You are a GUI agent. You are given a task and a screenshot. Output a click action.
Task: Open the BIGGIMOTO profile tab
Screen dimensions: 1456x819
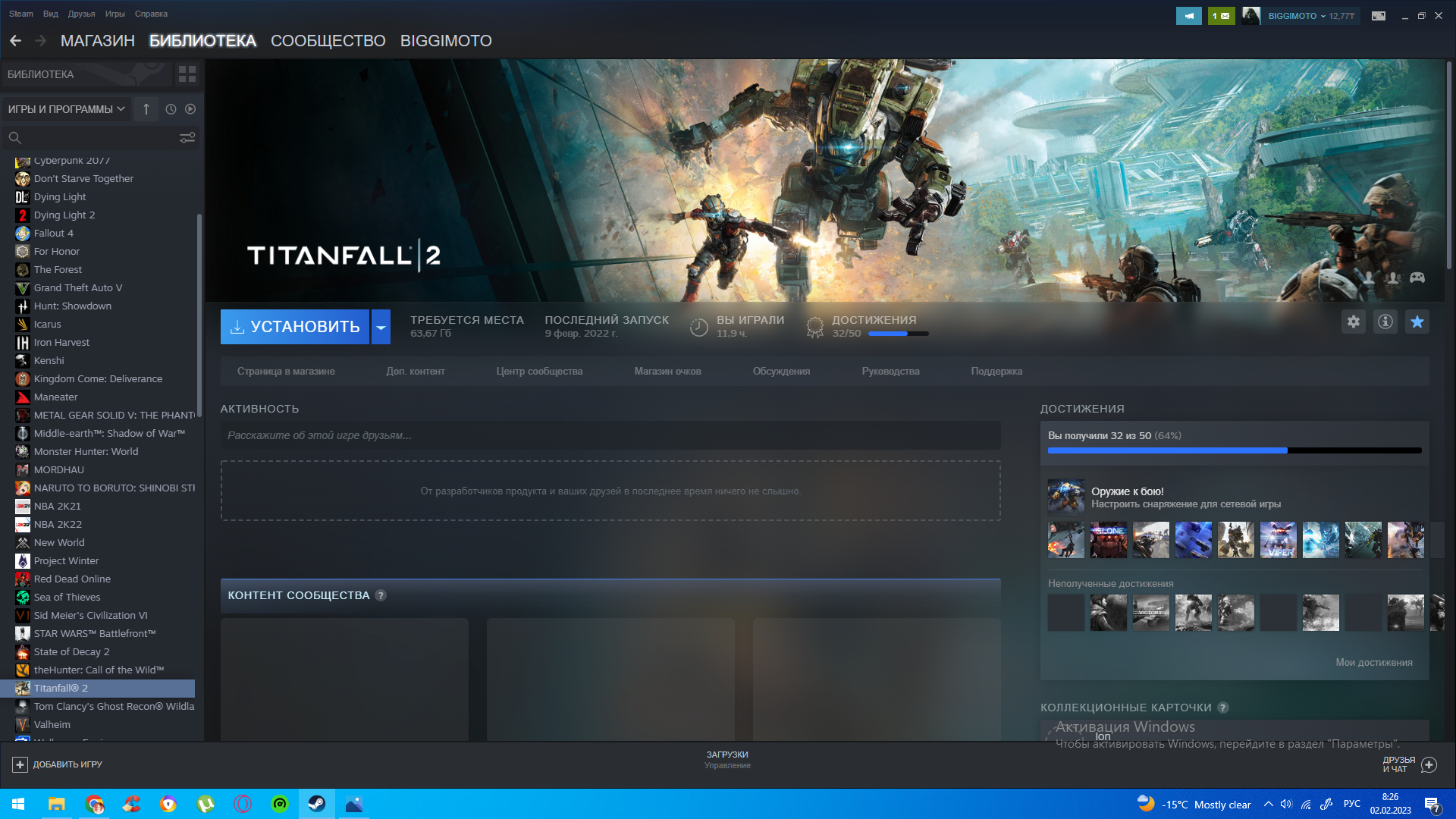point(446,41)
